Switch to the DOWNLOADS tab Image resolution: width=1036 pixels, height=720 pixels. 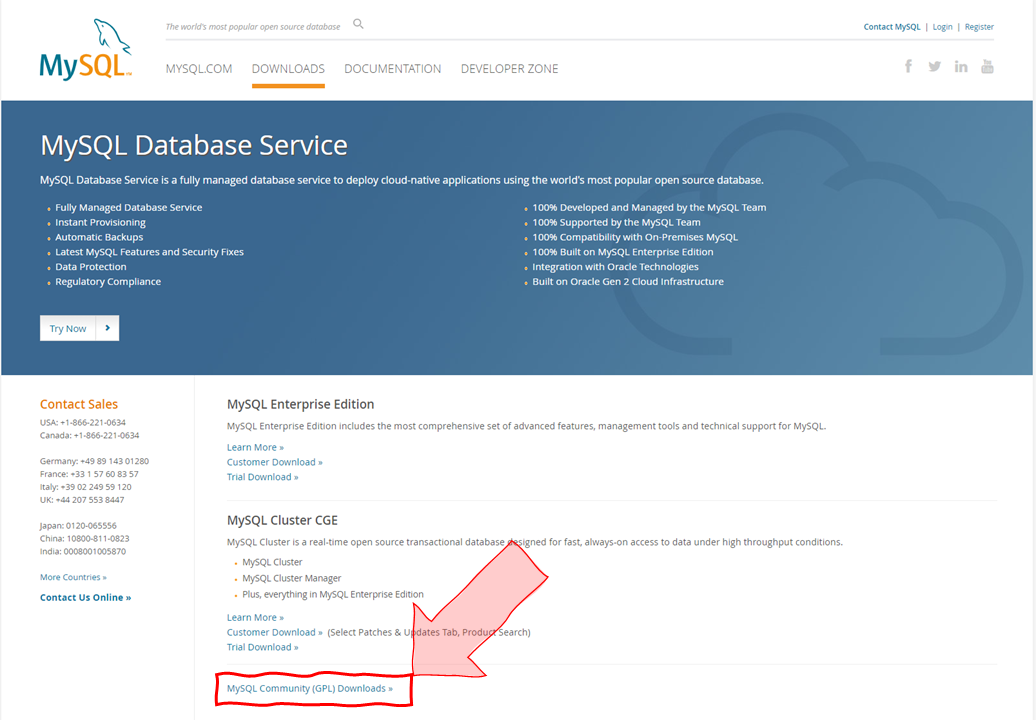tap(288, 68)
